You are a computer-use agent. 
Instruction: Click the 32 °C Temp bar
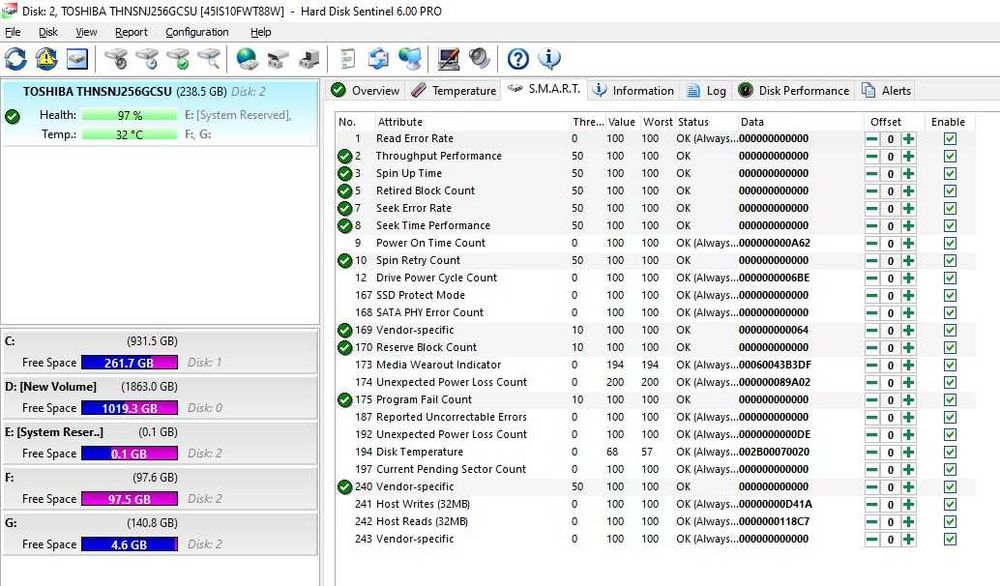pyautogui.click(x=129, y=135)
